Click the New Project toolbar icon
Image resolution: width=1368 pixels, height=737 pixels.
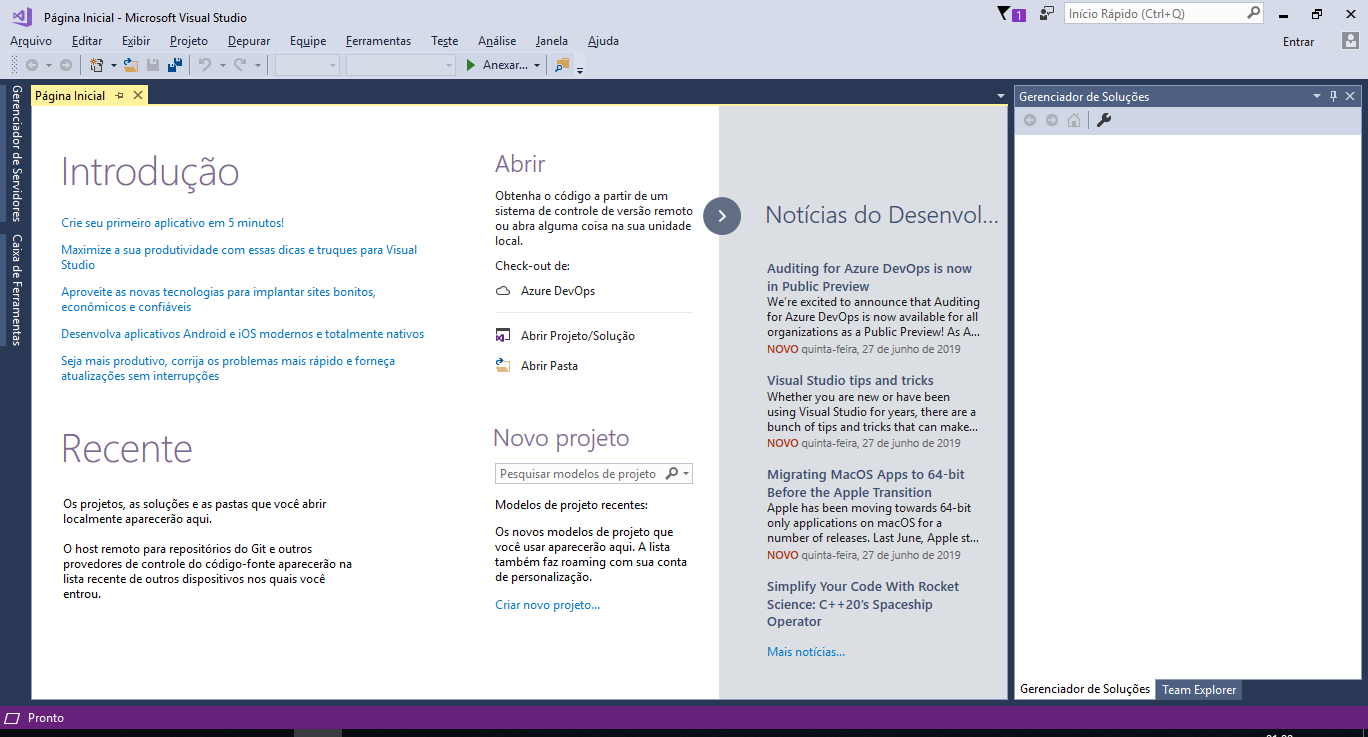[x=97, y=65]
